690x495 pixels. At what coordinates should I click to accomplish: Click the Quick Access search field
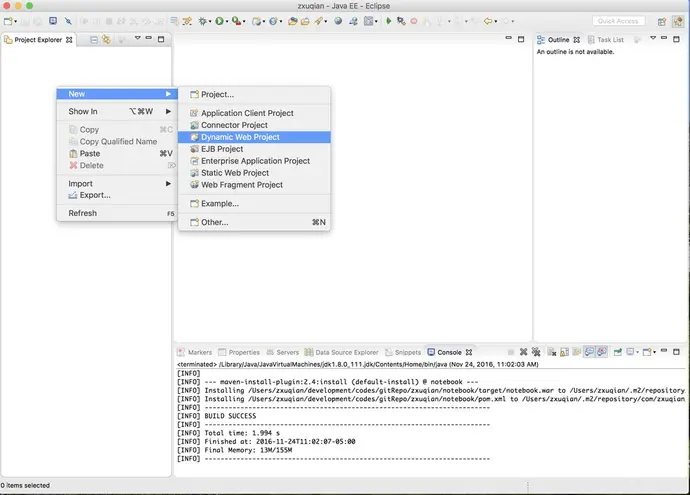click(618, 21)
